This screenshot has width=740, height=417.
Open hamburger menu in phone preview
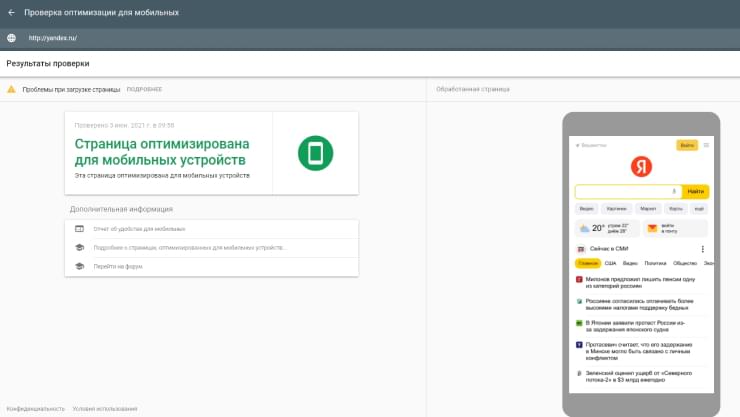pyautogui.click(x=707, y=145)
